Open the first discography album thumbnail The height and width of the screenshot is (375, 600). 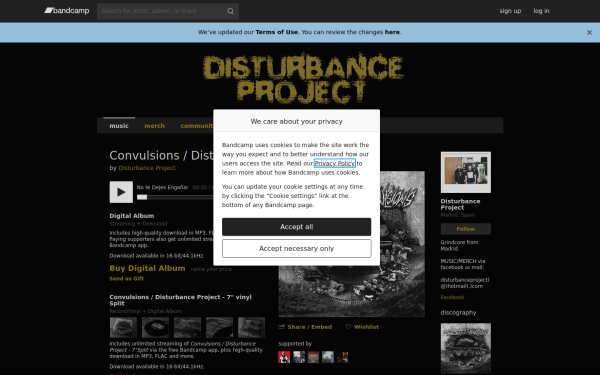(466, 348)
